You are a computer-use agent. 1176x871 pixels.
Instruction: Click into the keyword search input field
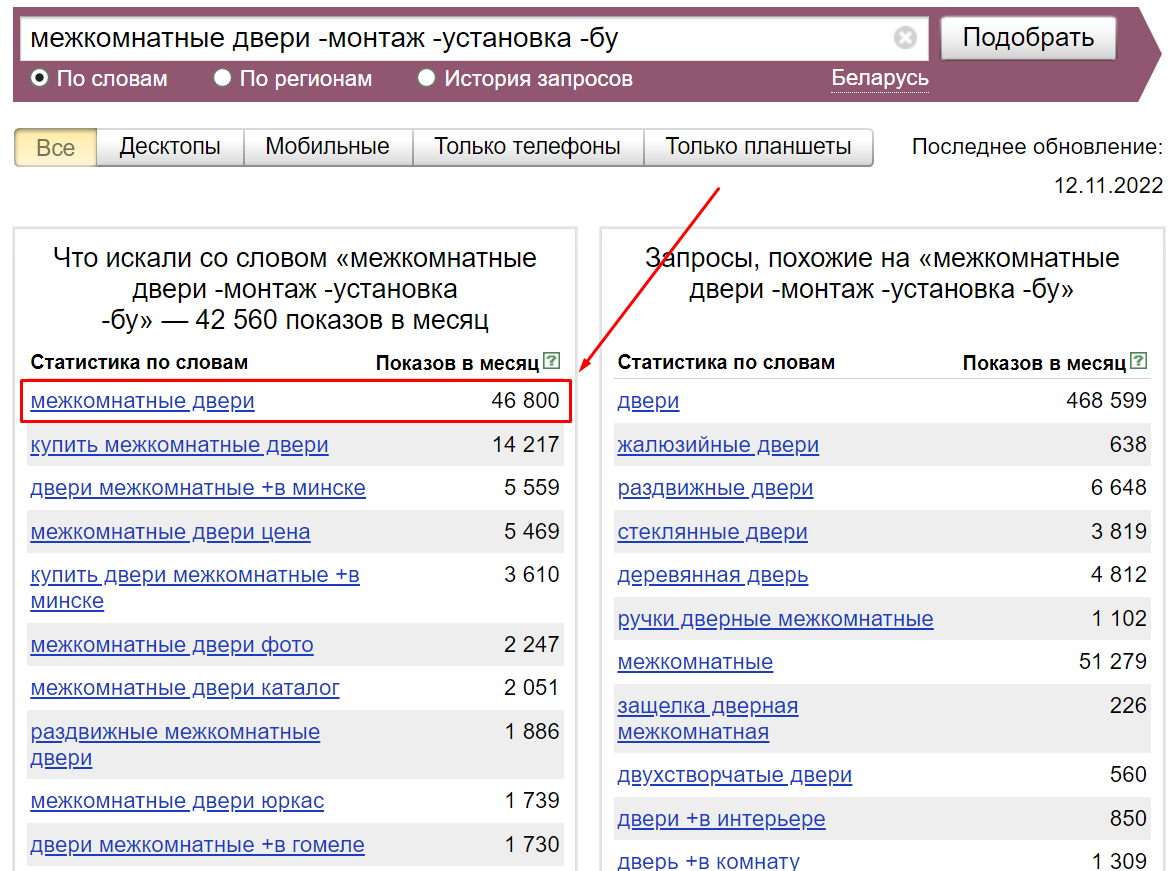[x=450, y=39]
